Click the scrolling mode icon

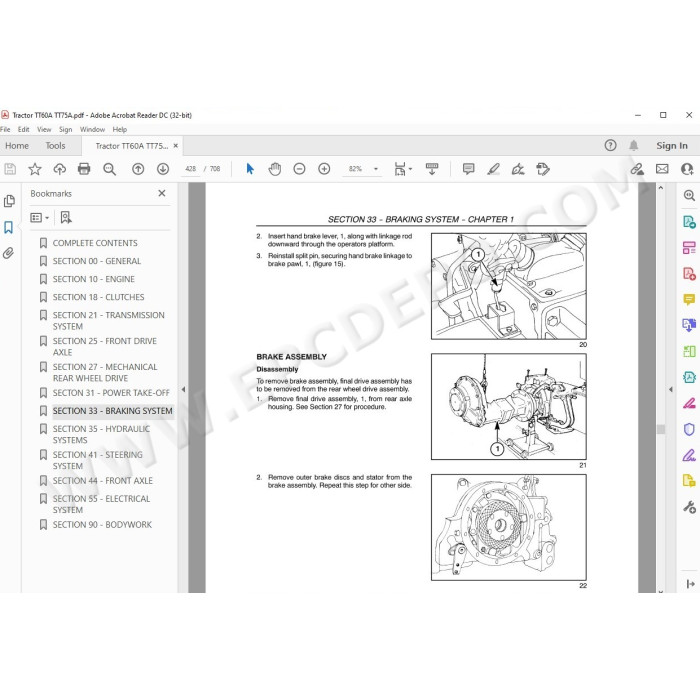[432, 169]
